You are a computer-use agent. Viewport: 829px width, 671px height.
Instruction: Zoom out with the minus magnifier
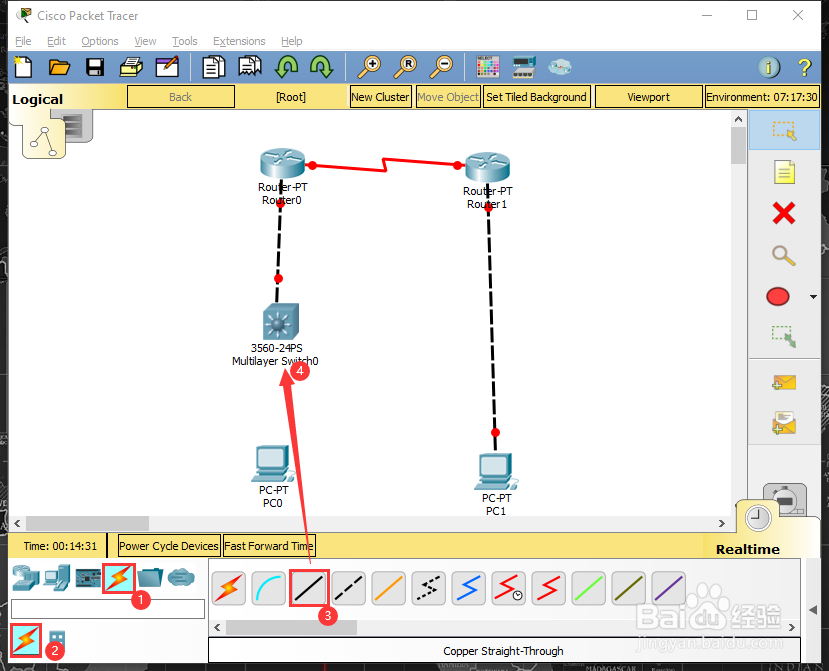(441, 67)
